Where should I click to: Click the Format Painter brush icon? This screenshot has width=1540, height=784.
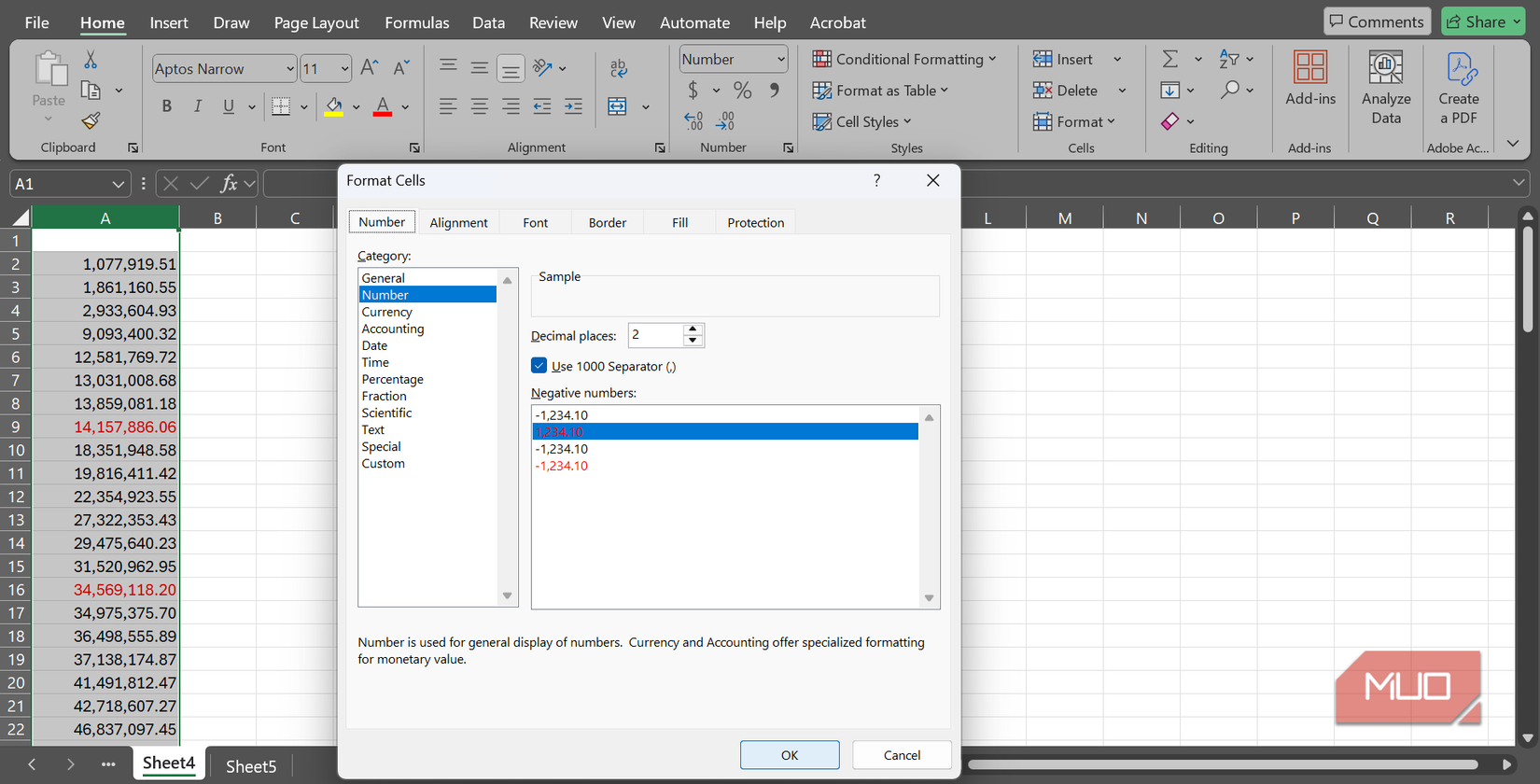(91, 120)
